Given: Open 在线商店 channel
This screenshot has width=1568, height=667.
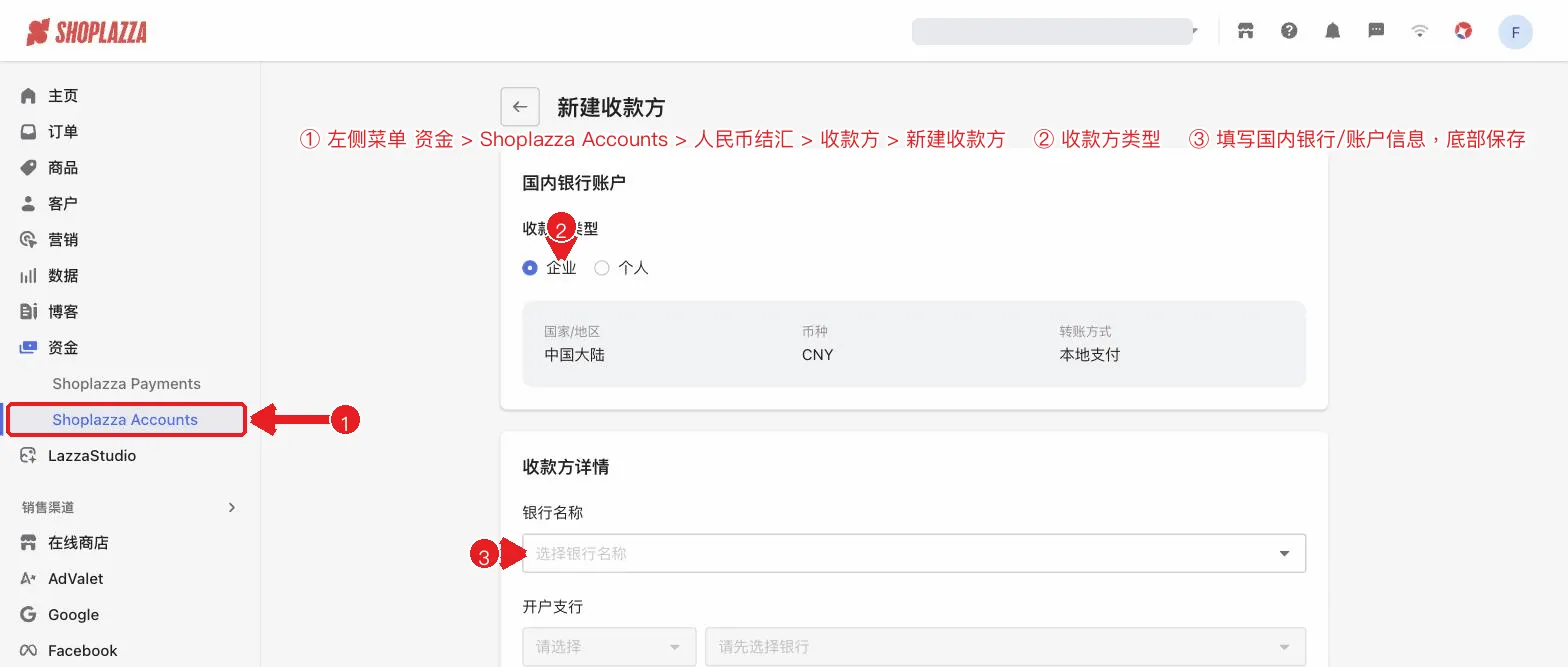Looking at the screenshot, I should coord(78,543).
